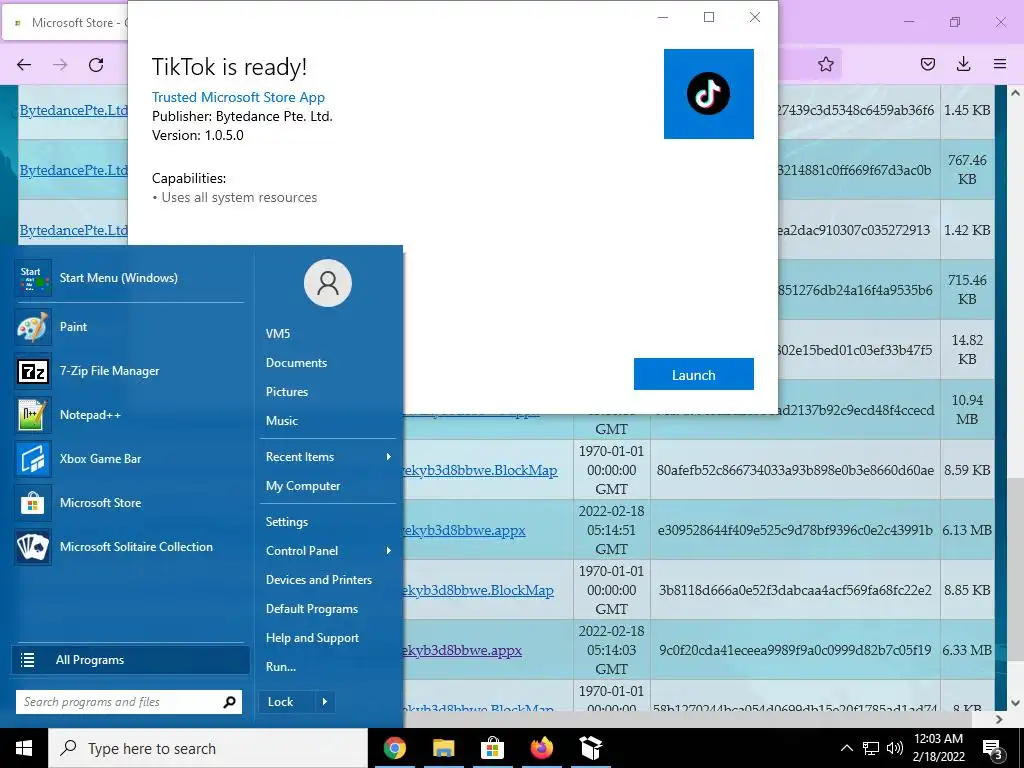Open BytedancePte.Ltd link beside 767.46 KB row
1024x768 pixels.
tap(73, 170)
